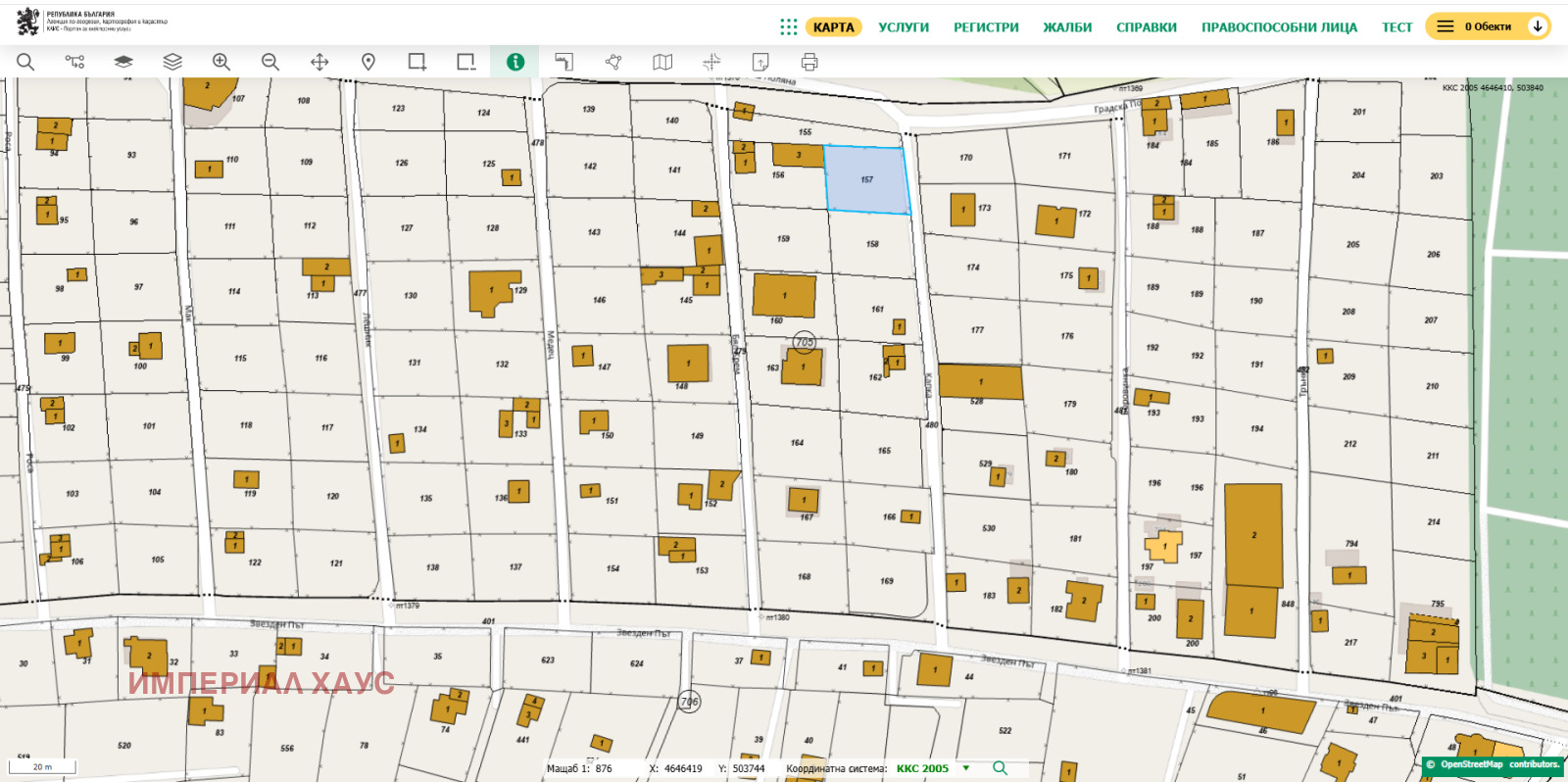Open the РЕГИСТРИ menu

pyautogui.click(x=986, y=26)
